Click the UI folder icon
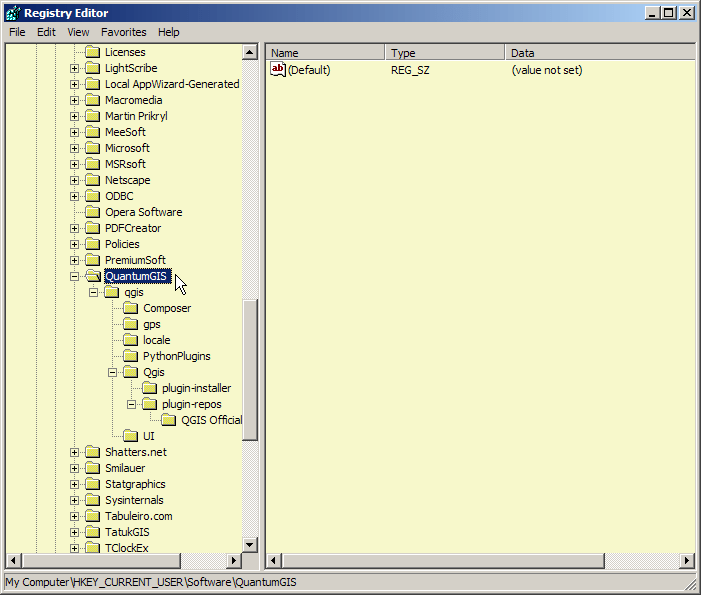Screen dimensions: 701x595 tap(131, 436)
